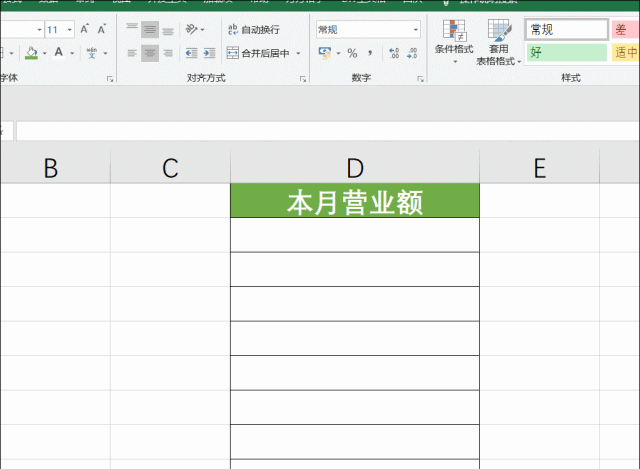Expand the fill color dropdown arrow
The image size is (640, 469).
[x=44, y=53]
